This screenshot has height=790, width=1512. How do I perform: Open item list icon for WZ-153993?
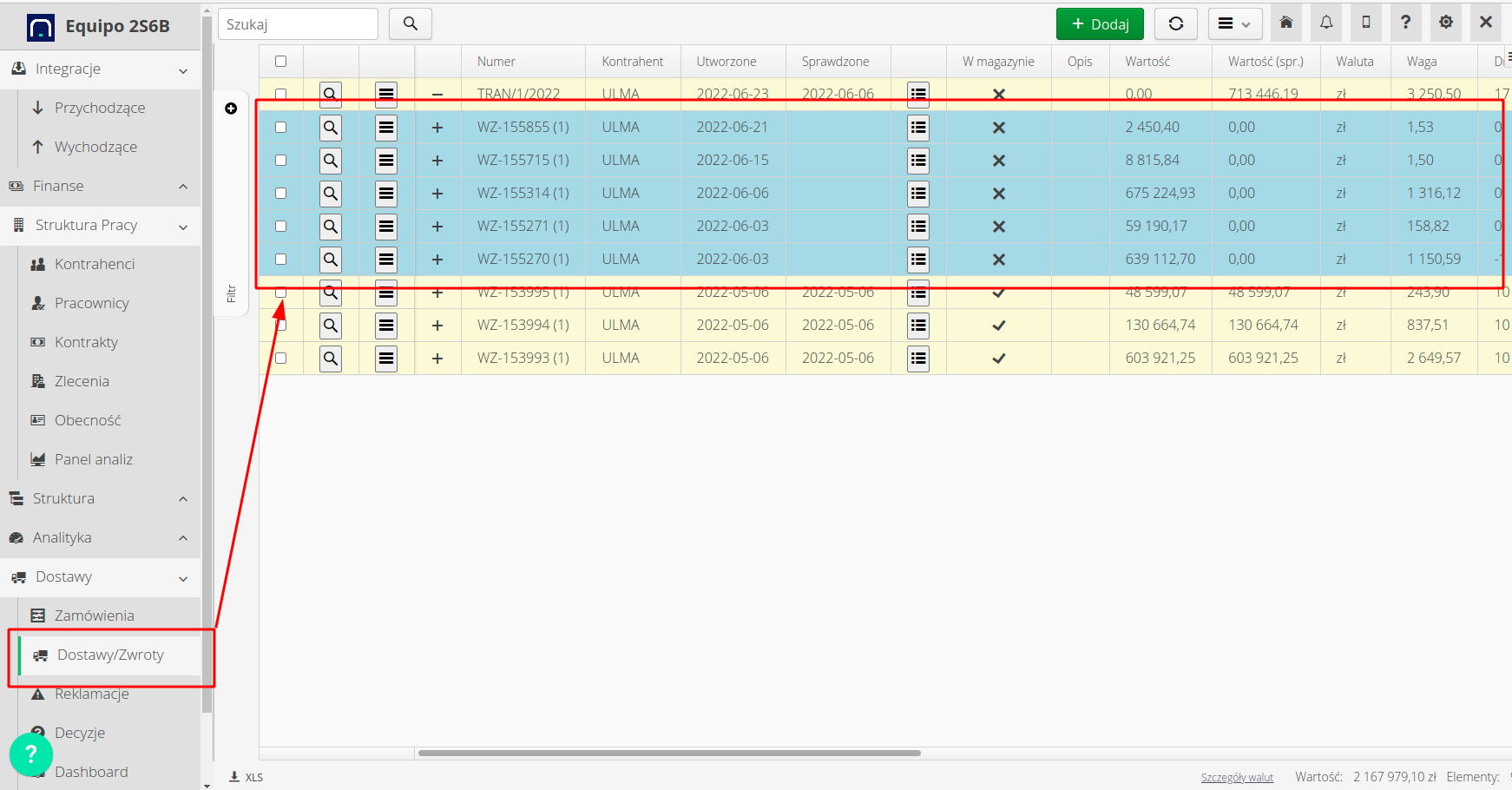point(918,358)
